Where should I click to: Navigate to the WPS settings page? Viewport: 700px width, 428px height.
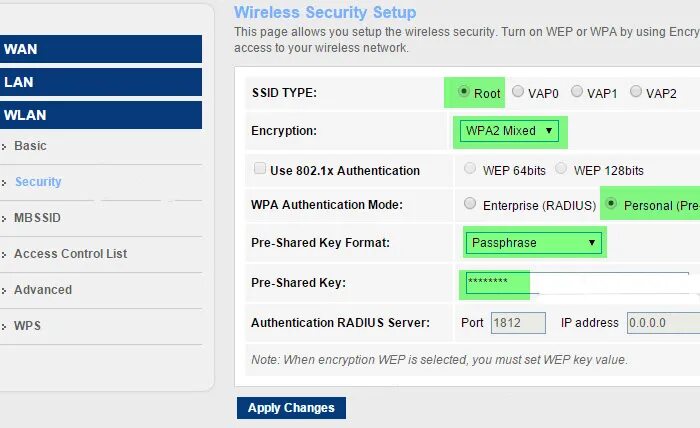[27, 326]
